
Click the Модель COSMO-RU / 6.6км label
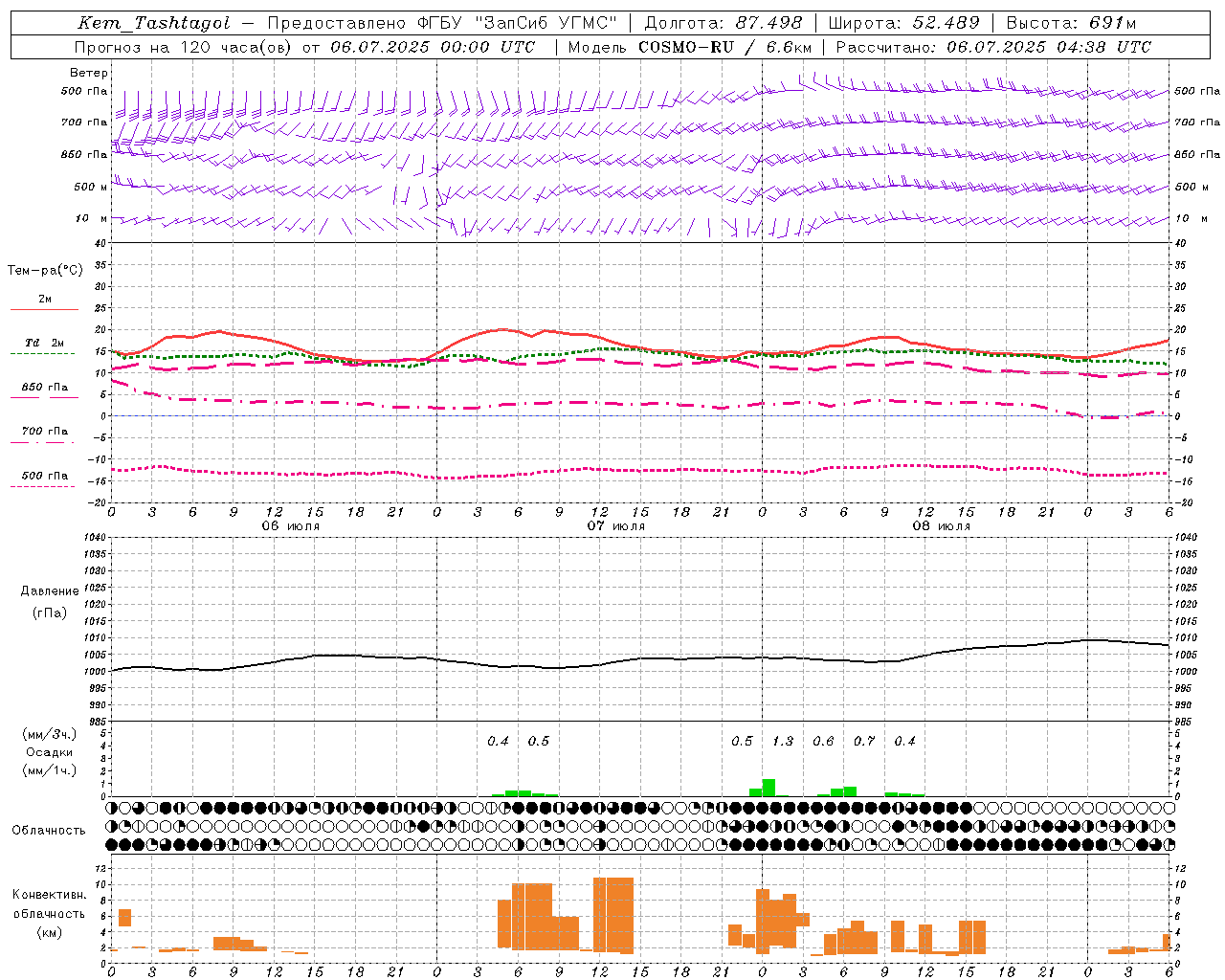690,47
